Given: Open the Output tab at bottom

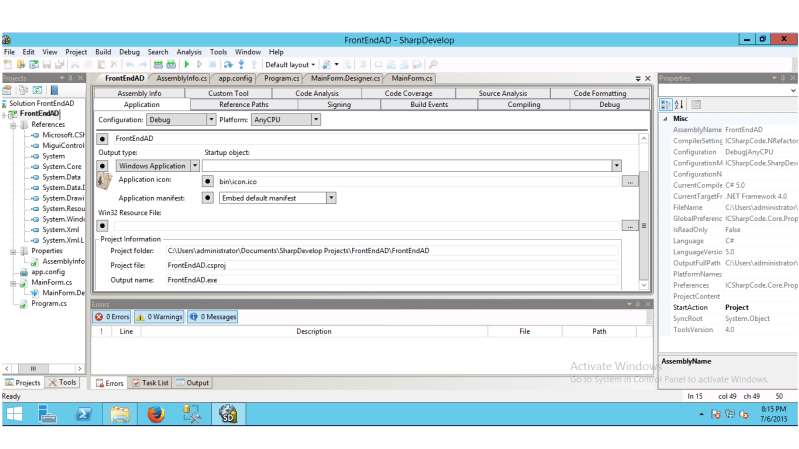Looking at the screenshot, I should (193, 383).
